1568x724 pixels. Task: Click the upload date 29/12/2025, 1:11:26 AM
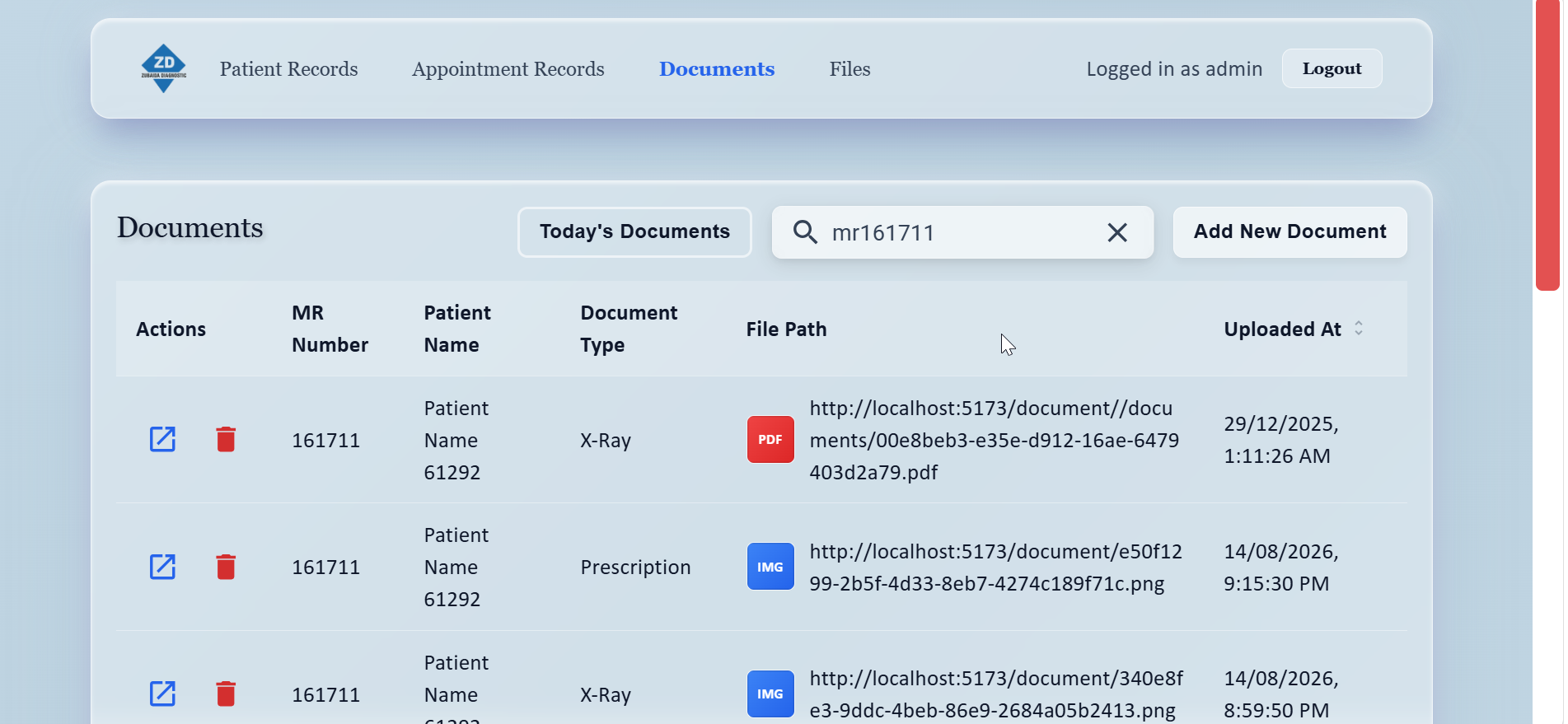[x=1281, y=440]
